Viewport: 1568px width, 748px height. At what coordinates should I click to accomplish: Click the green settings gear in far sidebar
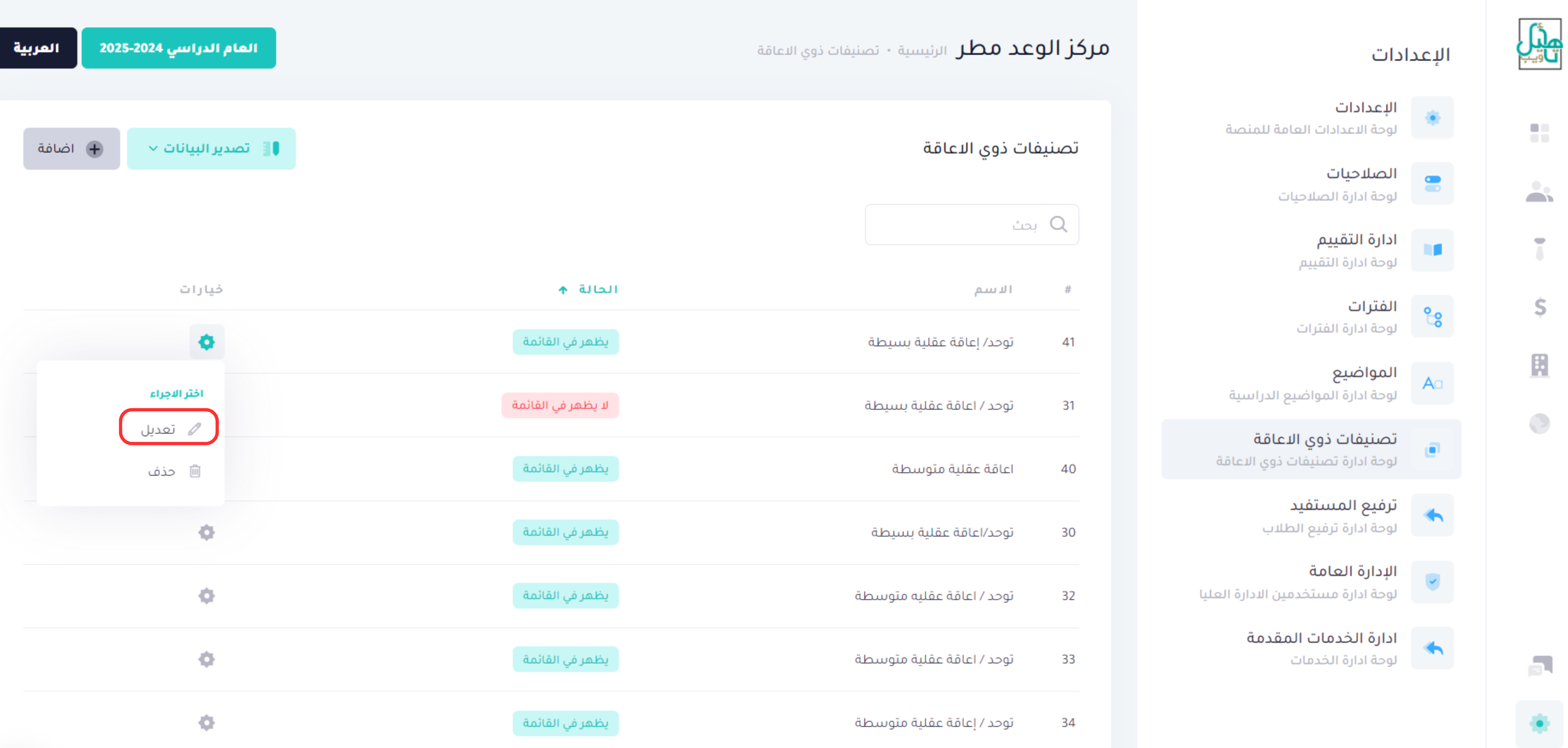pos(1539,723)
